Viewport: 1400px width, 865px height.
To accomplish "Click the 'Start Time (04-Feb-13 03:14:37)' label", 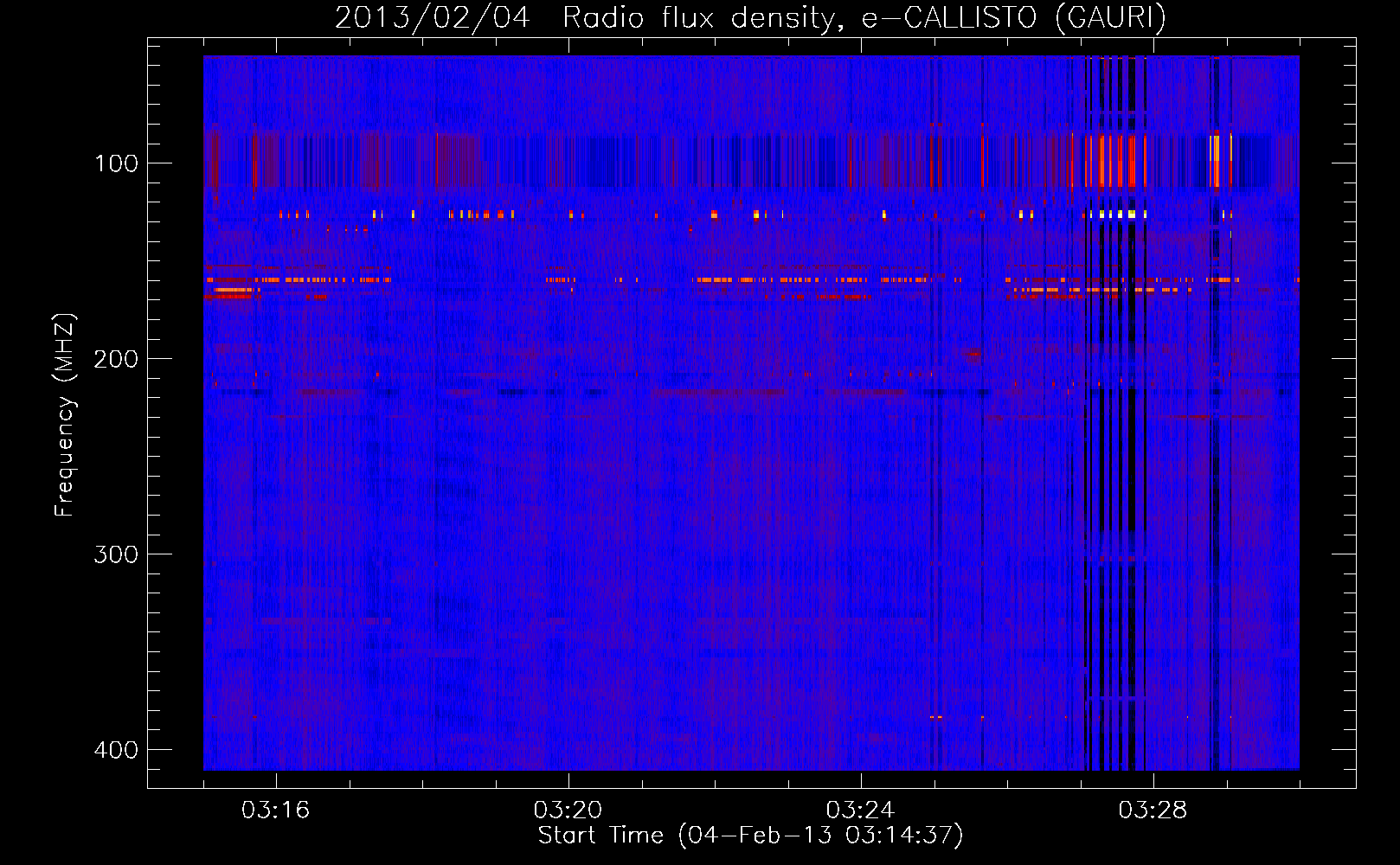I will [x=750, y=836].
